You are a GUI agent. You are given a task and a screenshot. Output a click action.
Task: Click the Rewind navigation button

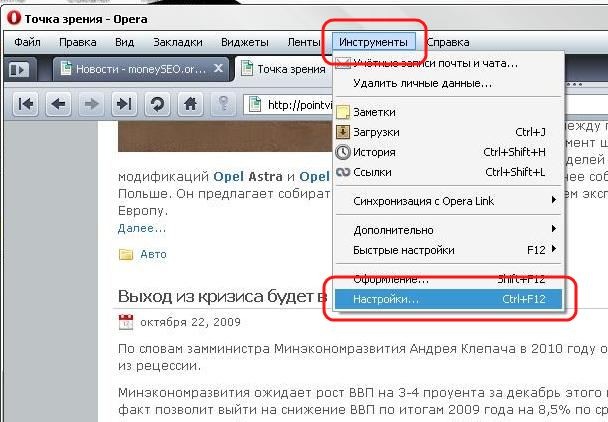point(26,104)
